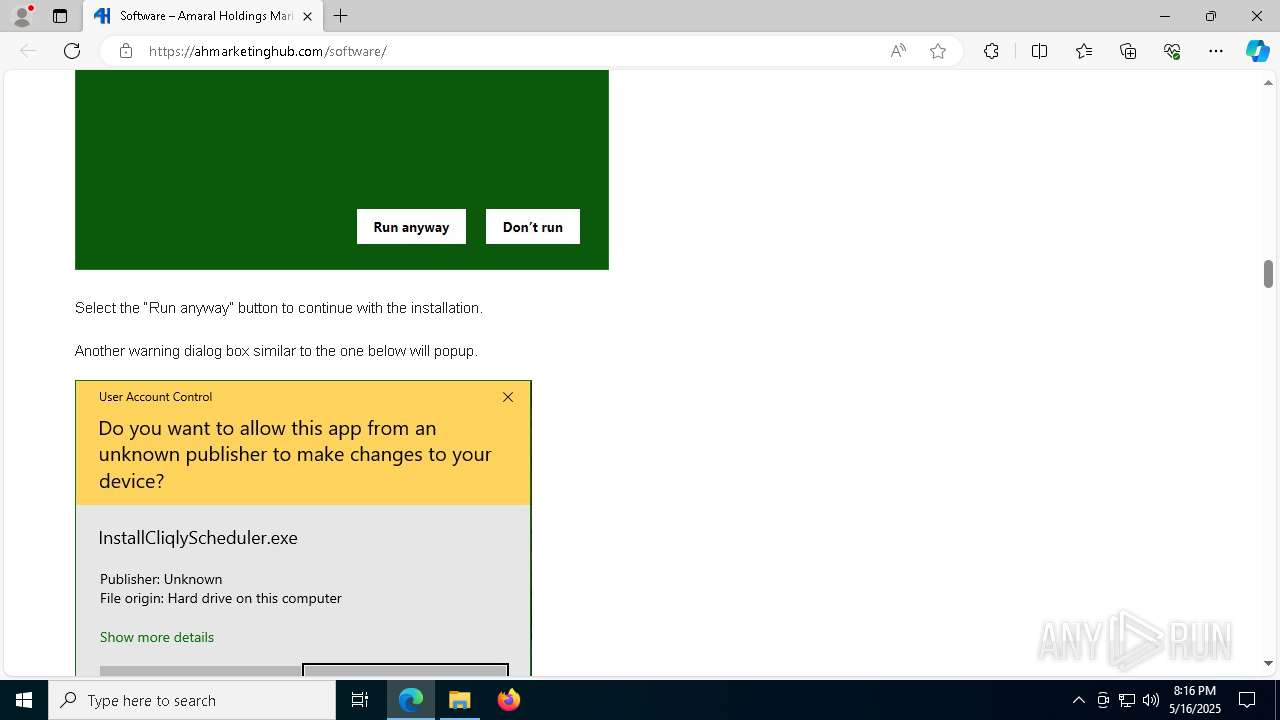Open the Favorites list icon
Image resolution: width=1280 pixels, height=720 pixels.
(x=1084, y=51)
